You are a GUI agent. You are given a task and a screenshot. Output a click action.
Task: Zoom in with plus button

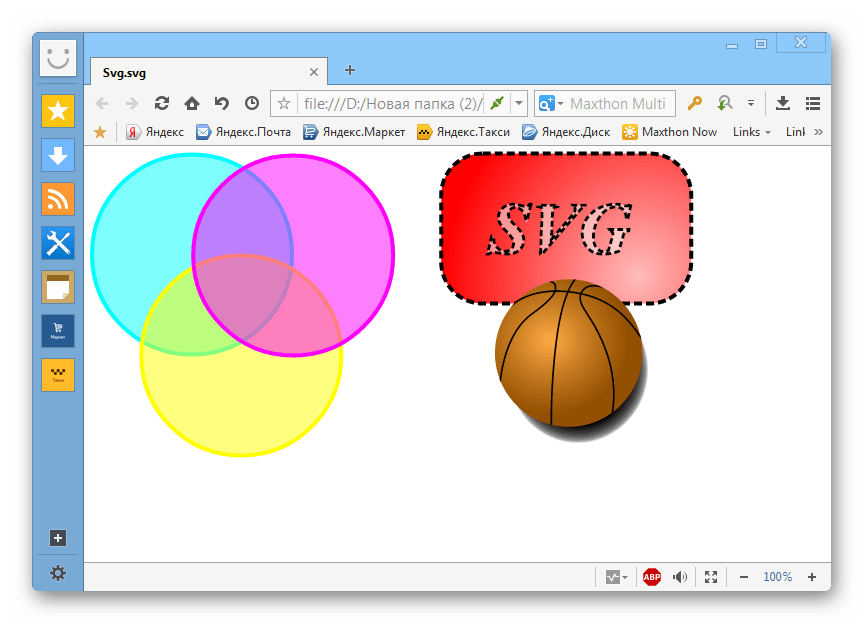tap(812, 577)
